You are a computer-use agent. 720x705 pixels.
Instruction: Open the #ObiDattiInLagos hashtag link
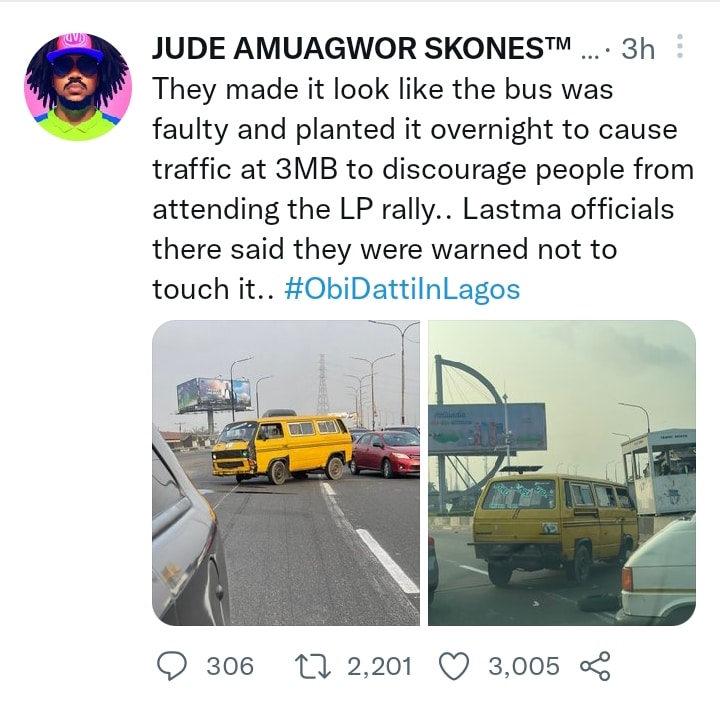[x=402, y=289]
